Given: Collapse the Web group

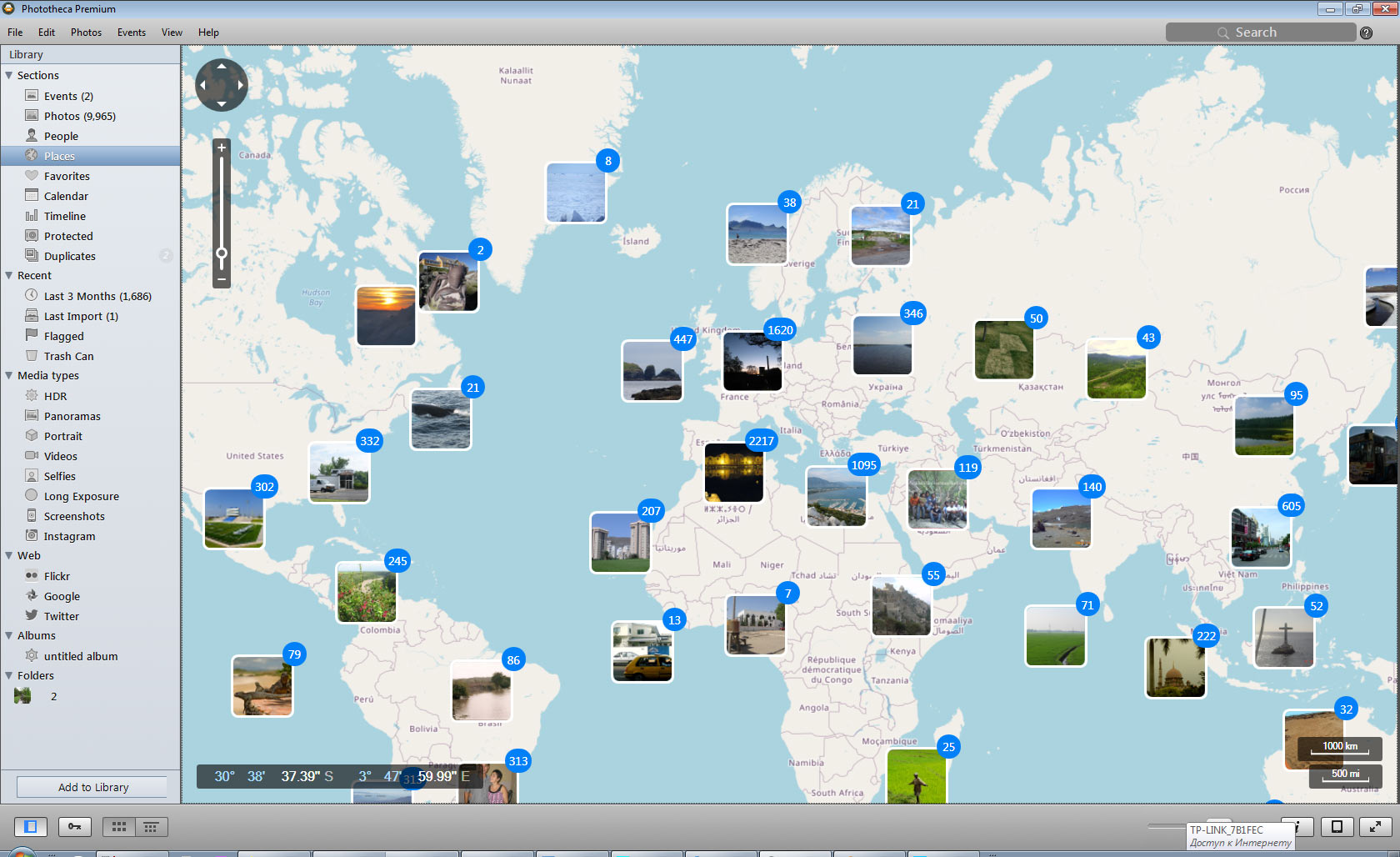Looking at the screenshot, I should click(8, 555).
